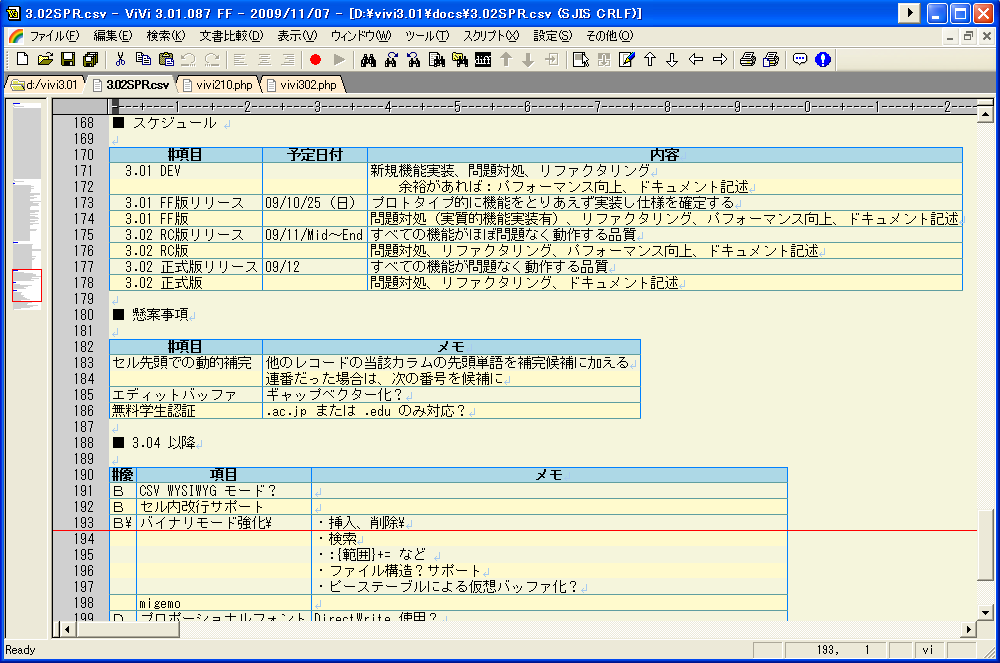Open the その他(O) menu
The image size is (1000, 663).
pyautogui.click(x=609, y=36)
